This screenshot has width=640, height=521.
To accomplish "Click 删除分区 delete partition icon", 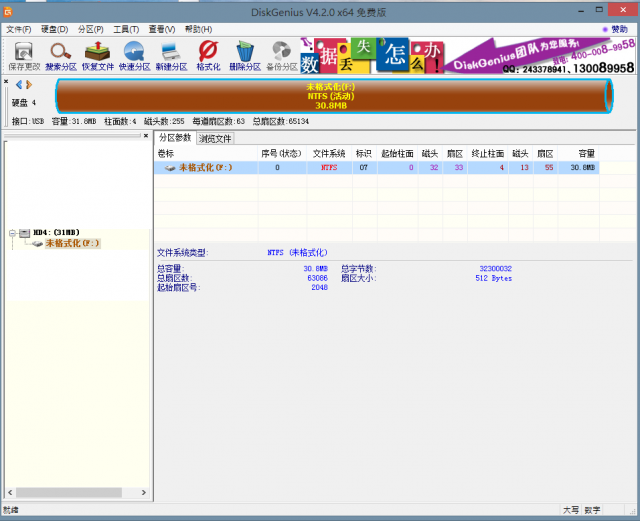I will (245, 56).
